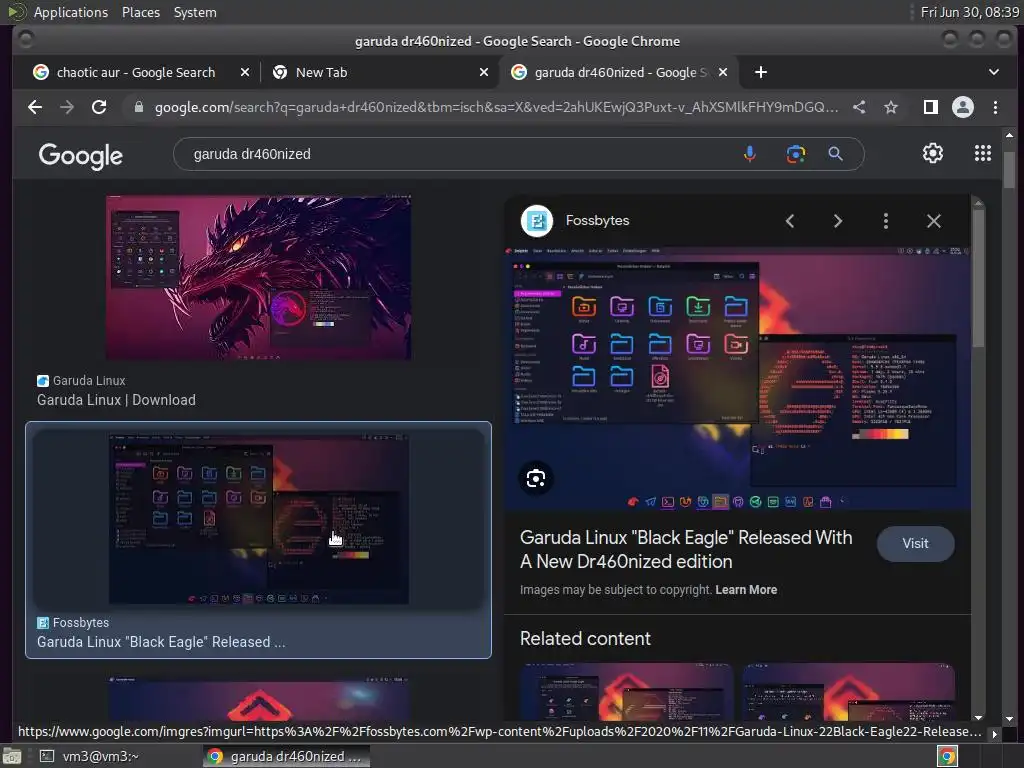View site information via lock icon
The width and height of the screenshot is (1024, 768).
point(138,107)
